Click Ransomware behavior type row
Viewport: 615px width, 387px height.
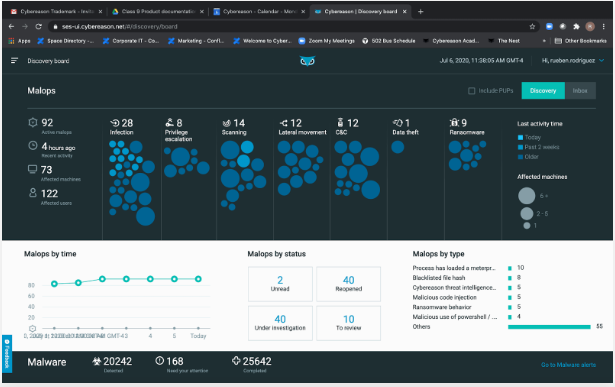click(x=467, y=307)
